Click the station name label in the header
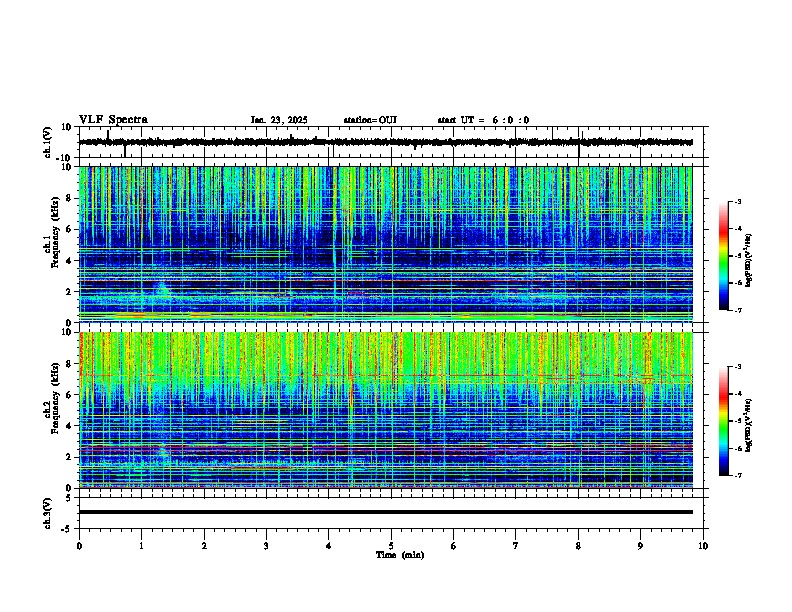The height and width of the screenshot is (612, 792). 370,120
